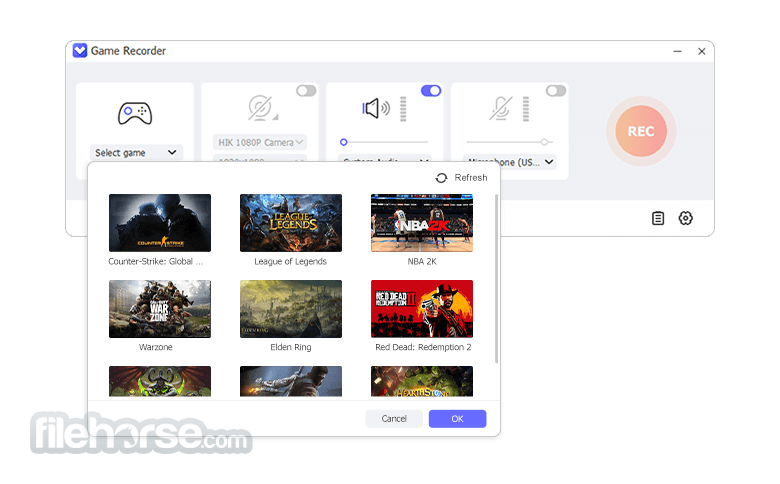Expand the HIK 1080P Camera dropdown

(x=260, y=142)
